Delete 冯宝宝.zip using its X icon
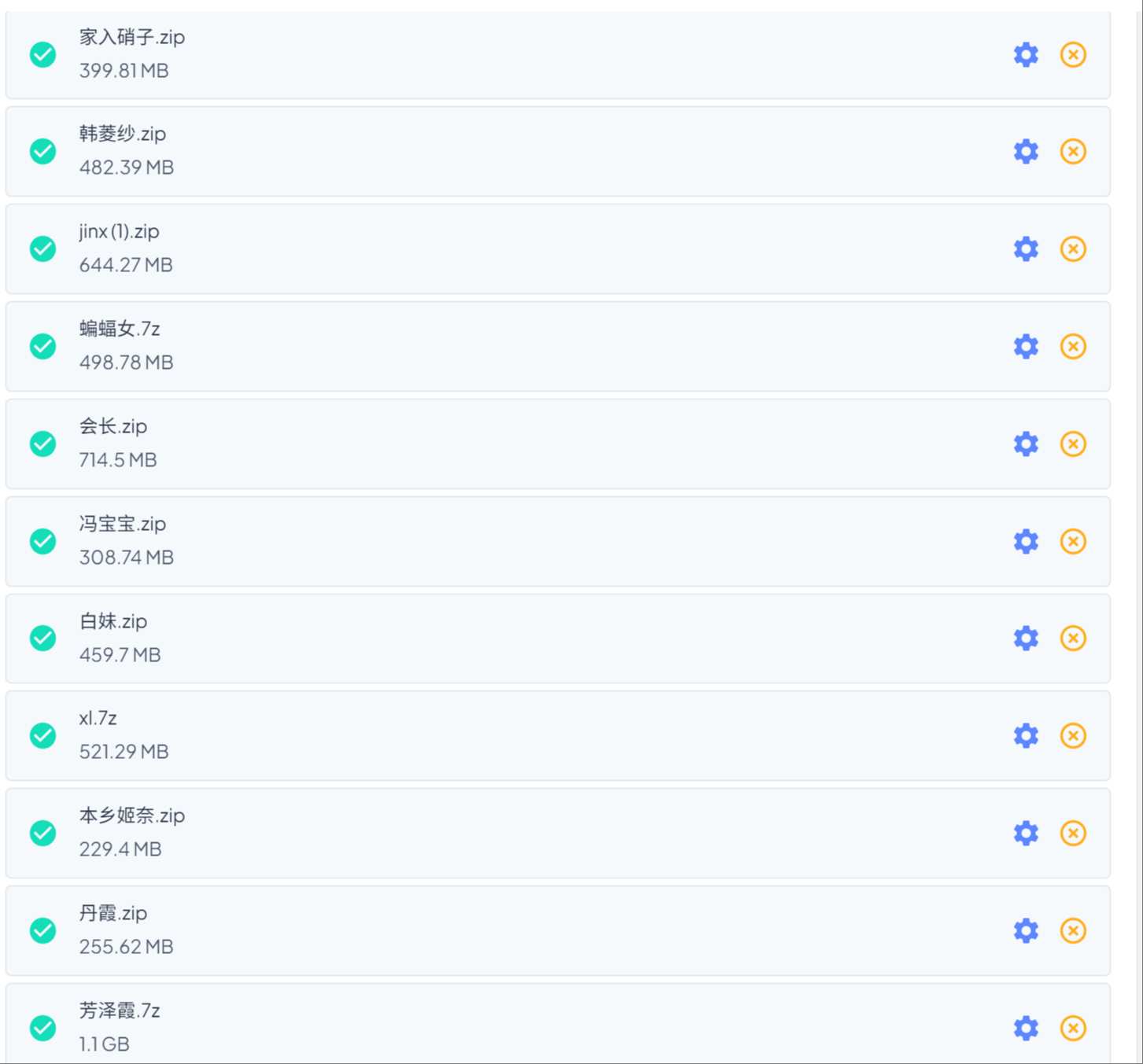This screenshot has height=1064, width=1143. point(1073,541)
